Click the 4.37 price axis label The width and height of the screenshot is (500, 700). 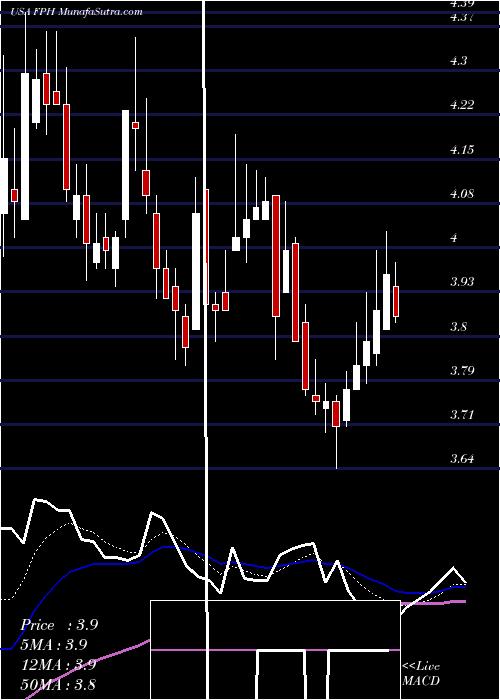[462, 18]
